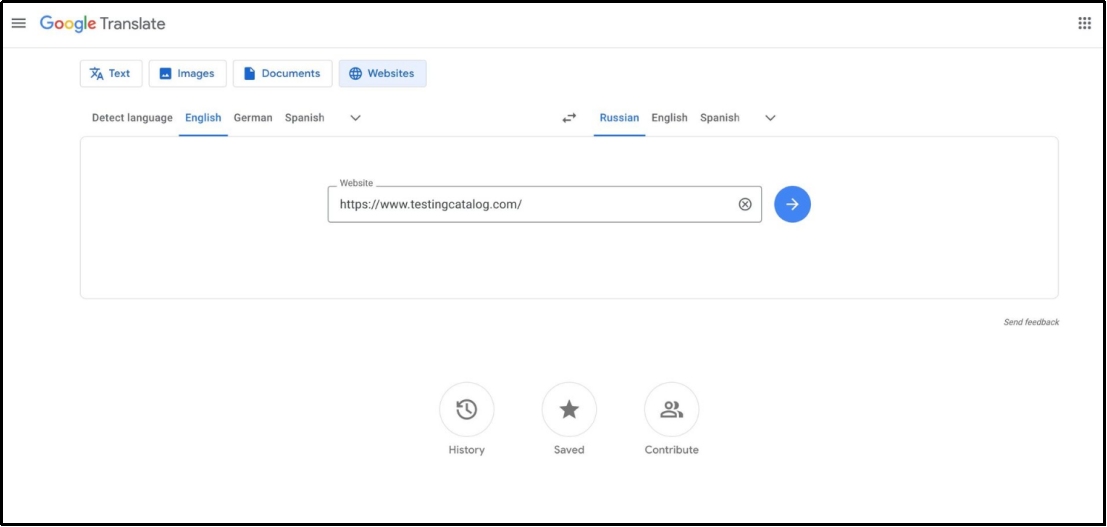The height and width of the screenshot is (527, 1107).
Task: Click the Send feedback link
Action: 1031,322
